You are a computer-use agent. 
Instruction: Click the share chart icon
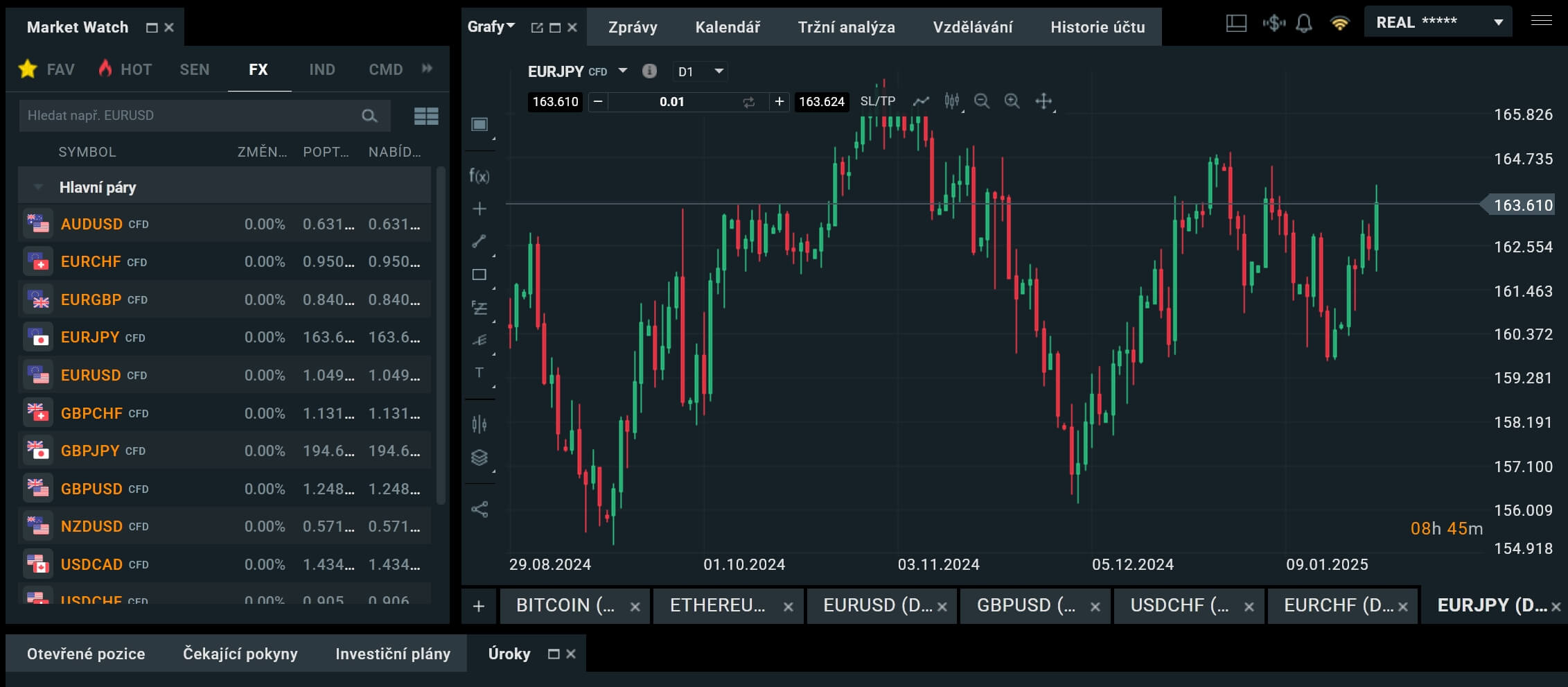(479, 510)
